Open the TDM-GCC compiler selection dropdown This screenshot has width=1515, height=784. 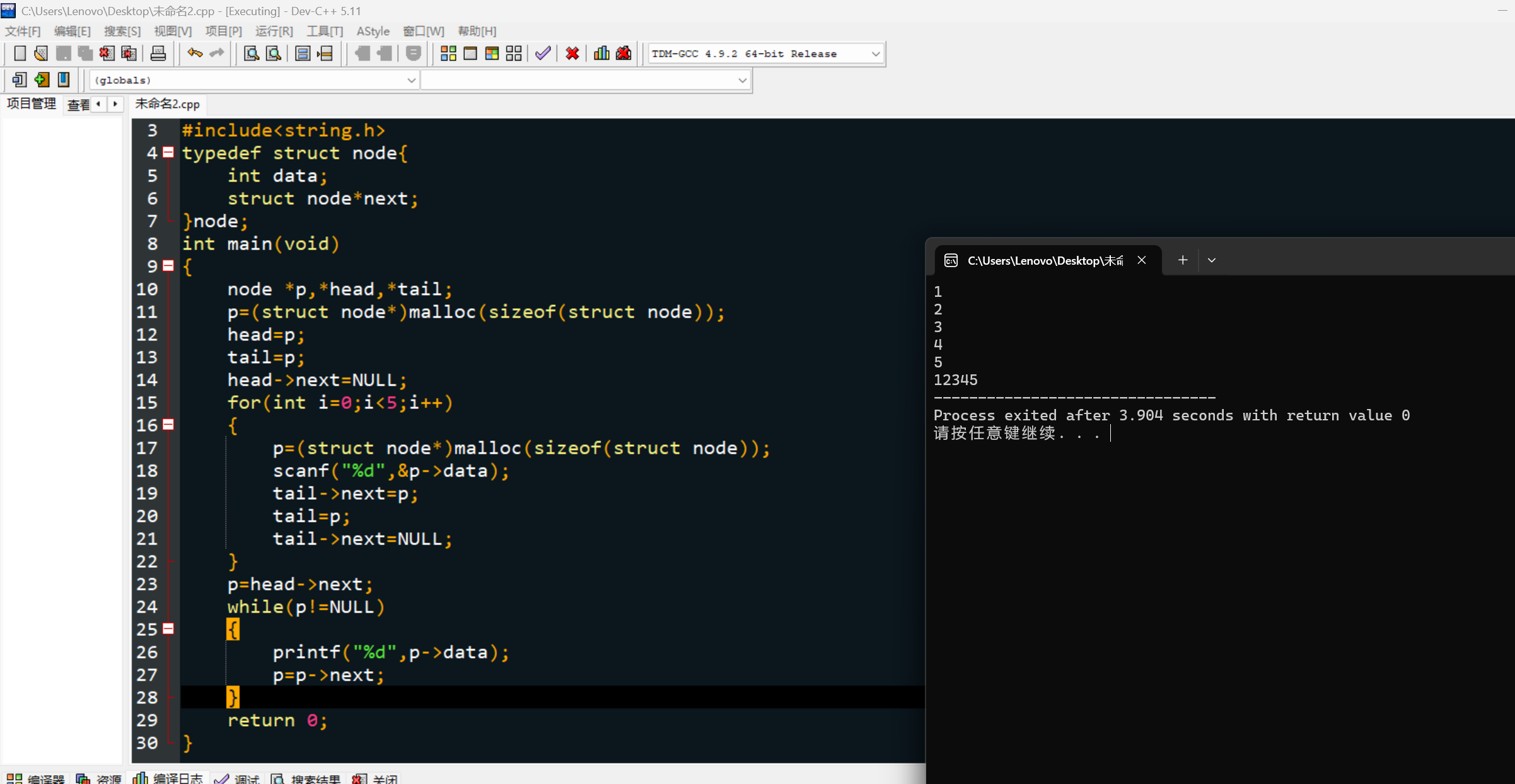[875, 54]
